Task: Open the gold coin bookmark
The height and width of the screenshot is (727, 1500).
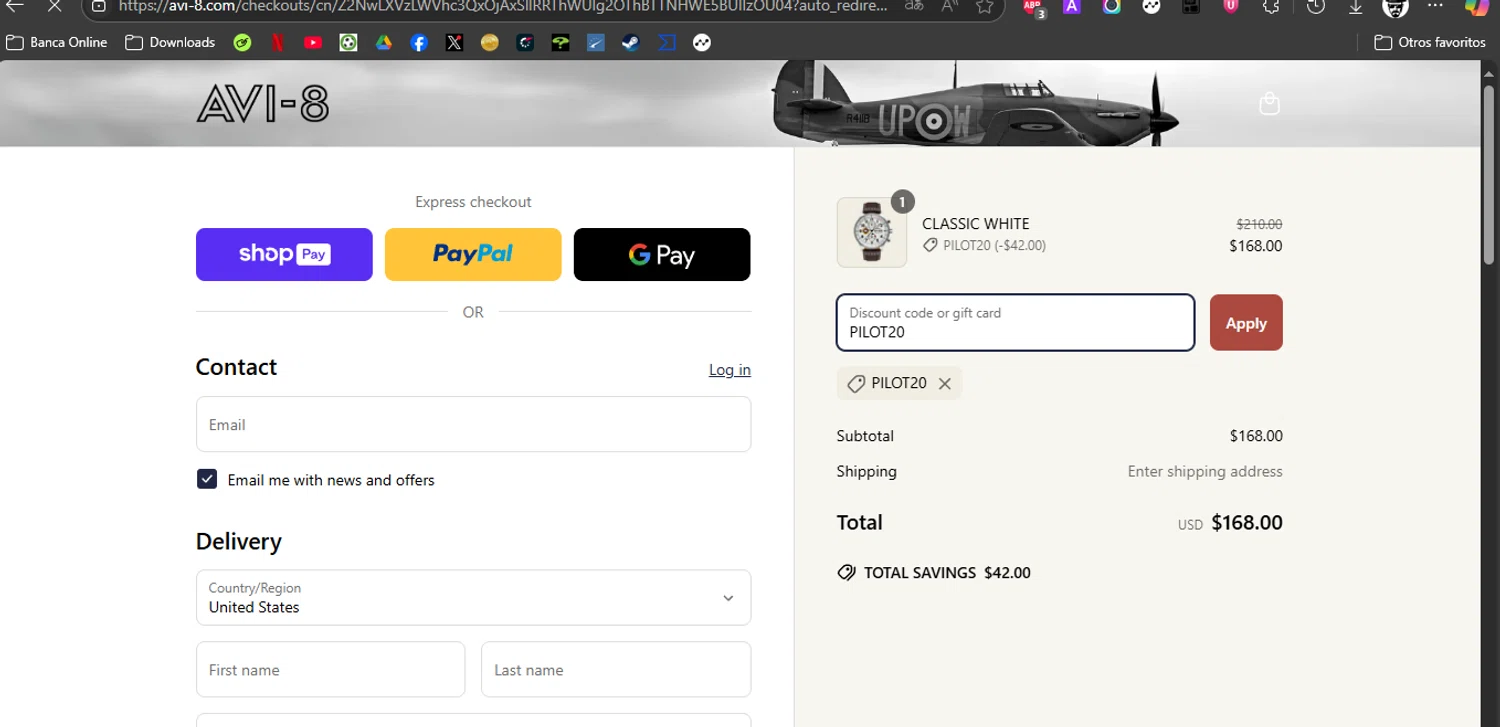Action: 489,43
